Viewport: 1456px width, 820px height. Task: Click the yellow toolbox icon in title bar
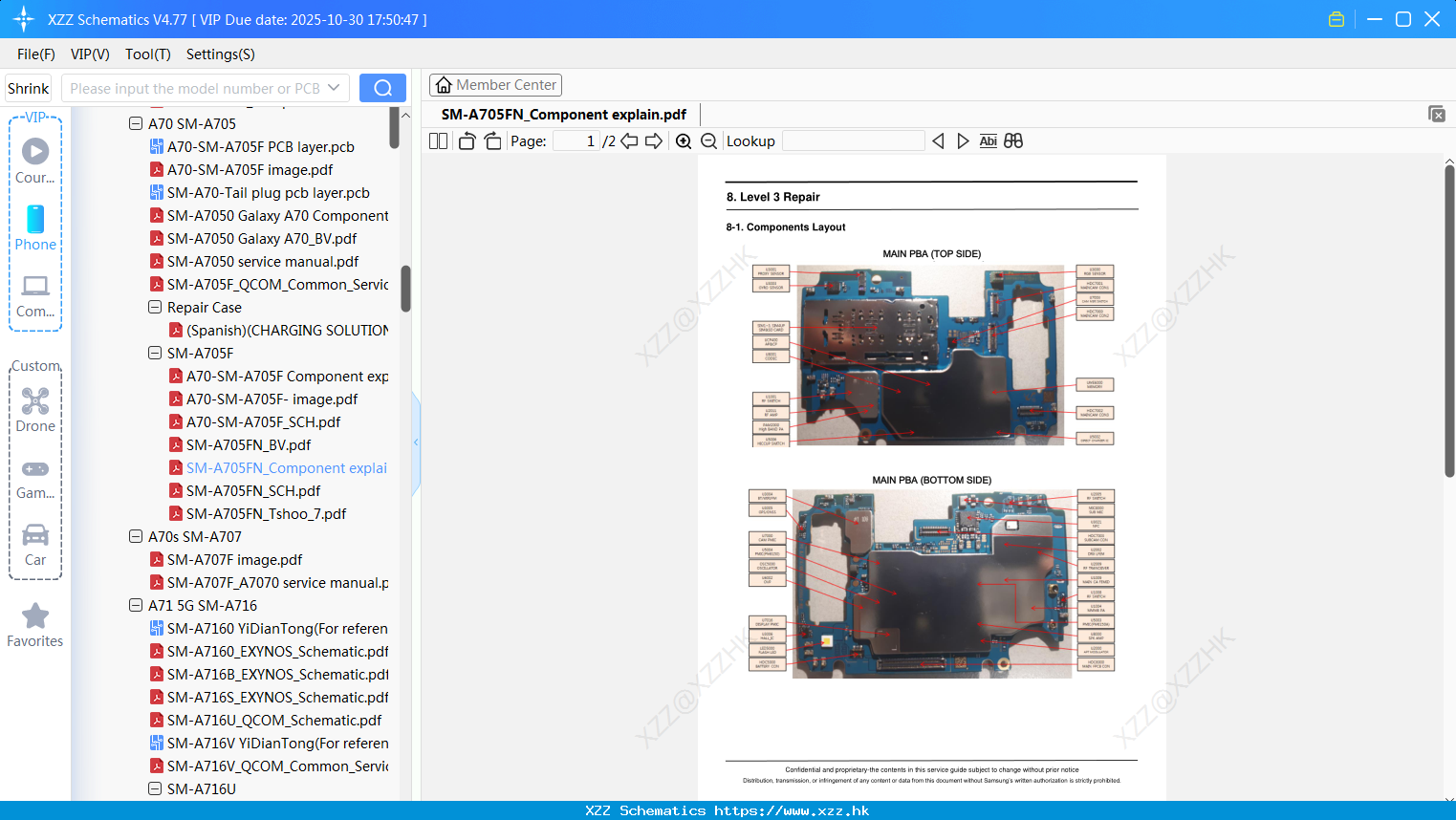(1336, 19)
